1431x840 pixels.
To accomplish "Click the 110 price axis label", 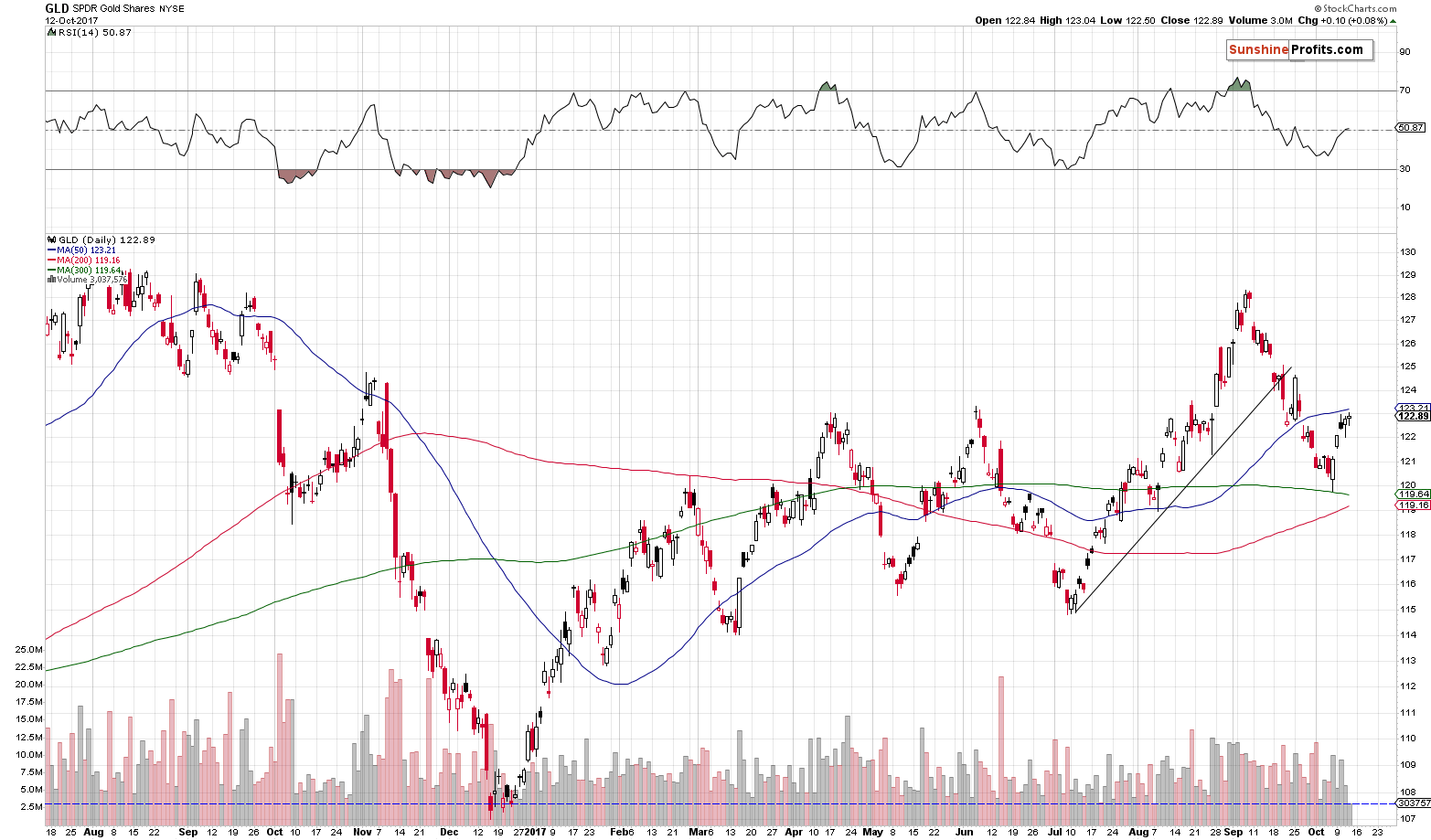I will tap(1406, 739).
